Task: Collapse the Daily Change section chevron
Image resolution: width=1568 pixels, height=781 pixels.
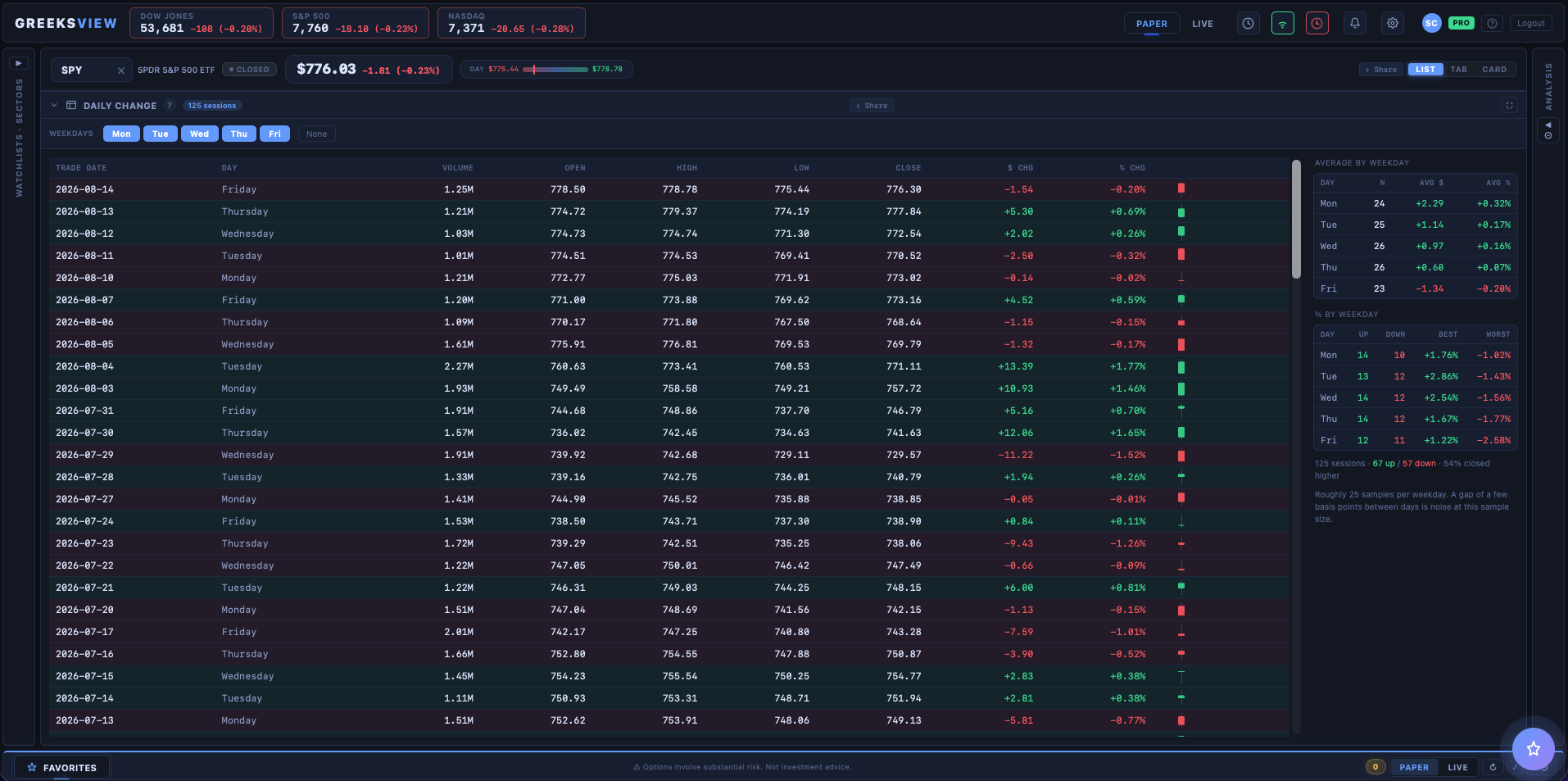Action: [x=54, y=106]
